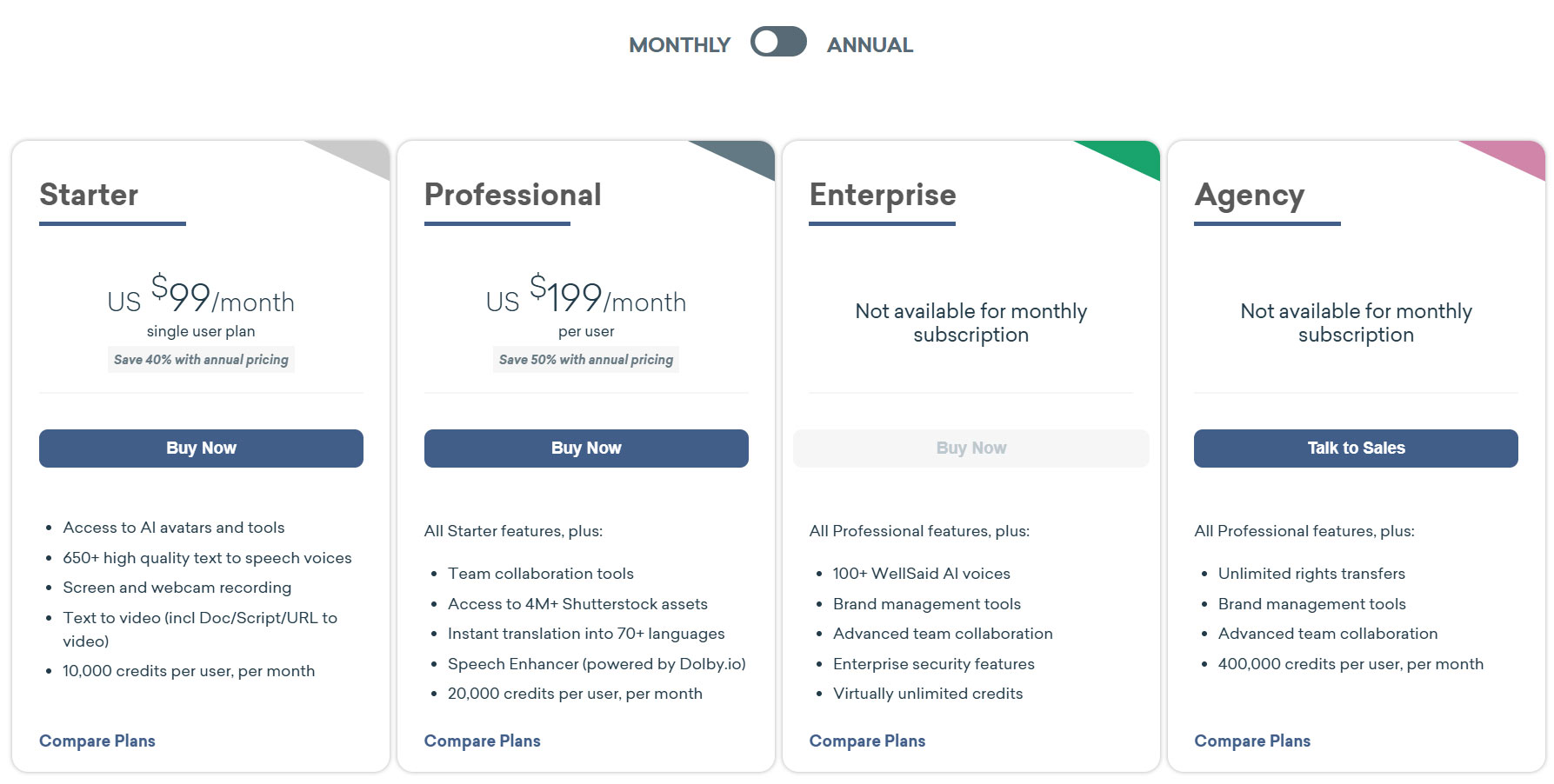Toggle the Monthly/Annual pricing switch
1554x784 pixels.
(x=778, y=42)
